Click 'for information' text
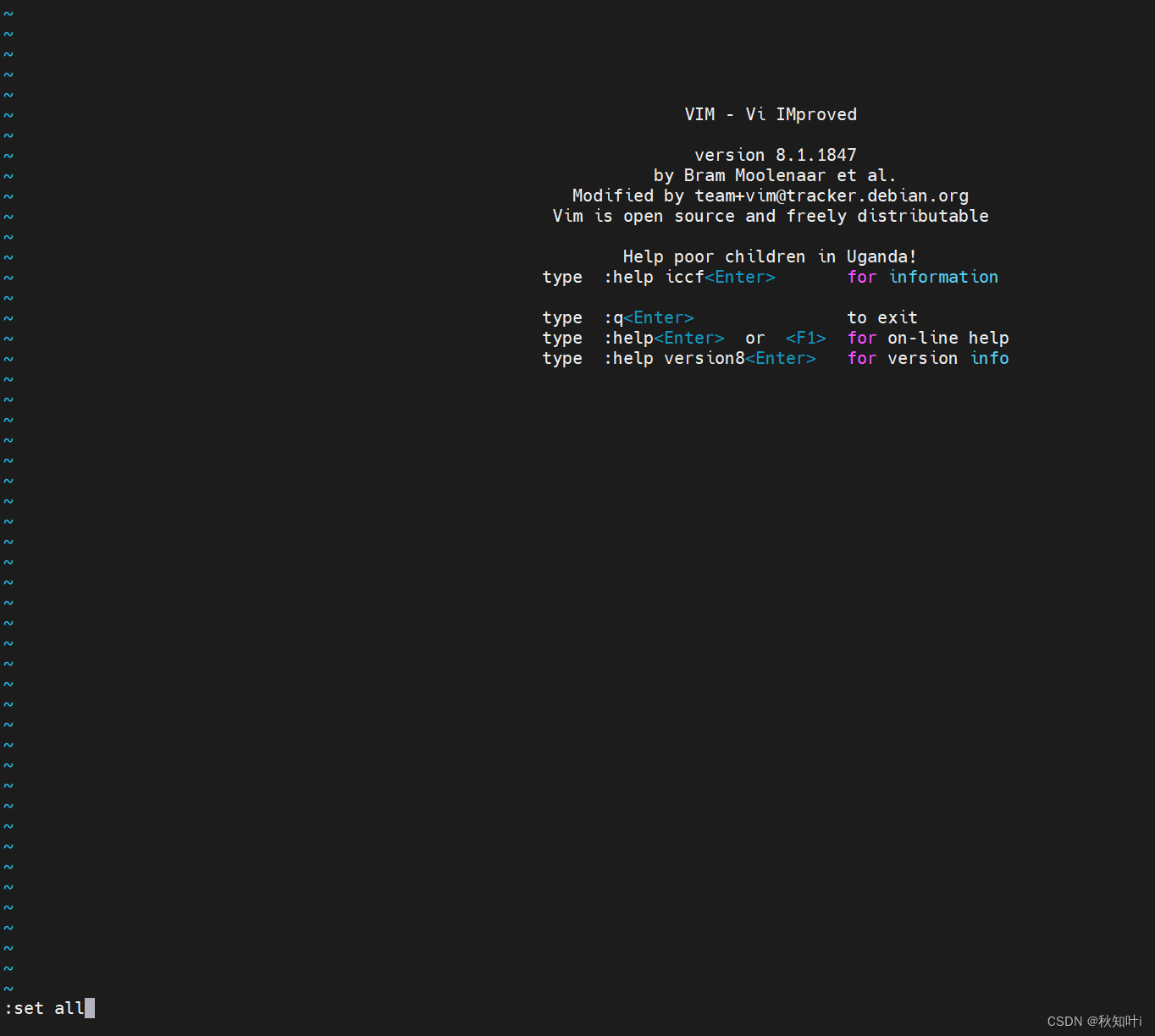 [923, 277]
